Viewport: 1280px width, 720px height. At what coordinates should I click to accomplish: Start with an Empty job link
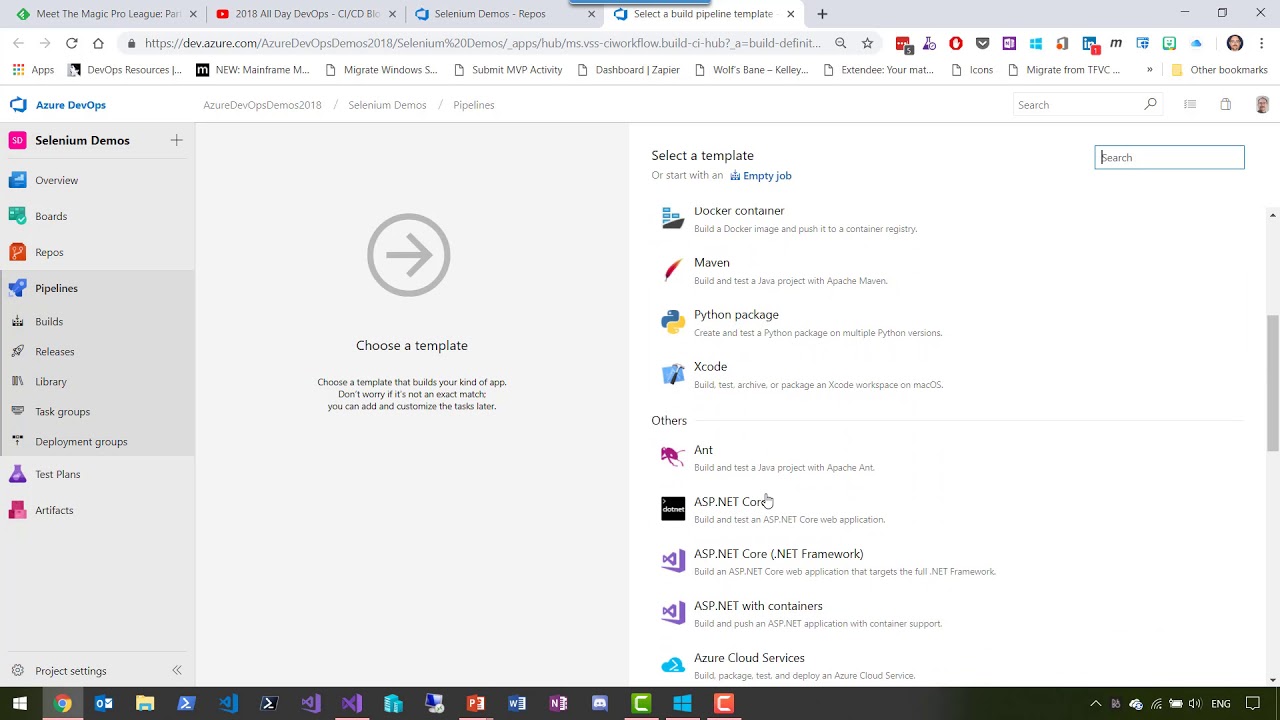point(761,176)
